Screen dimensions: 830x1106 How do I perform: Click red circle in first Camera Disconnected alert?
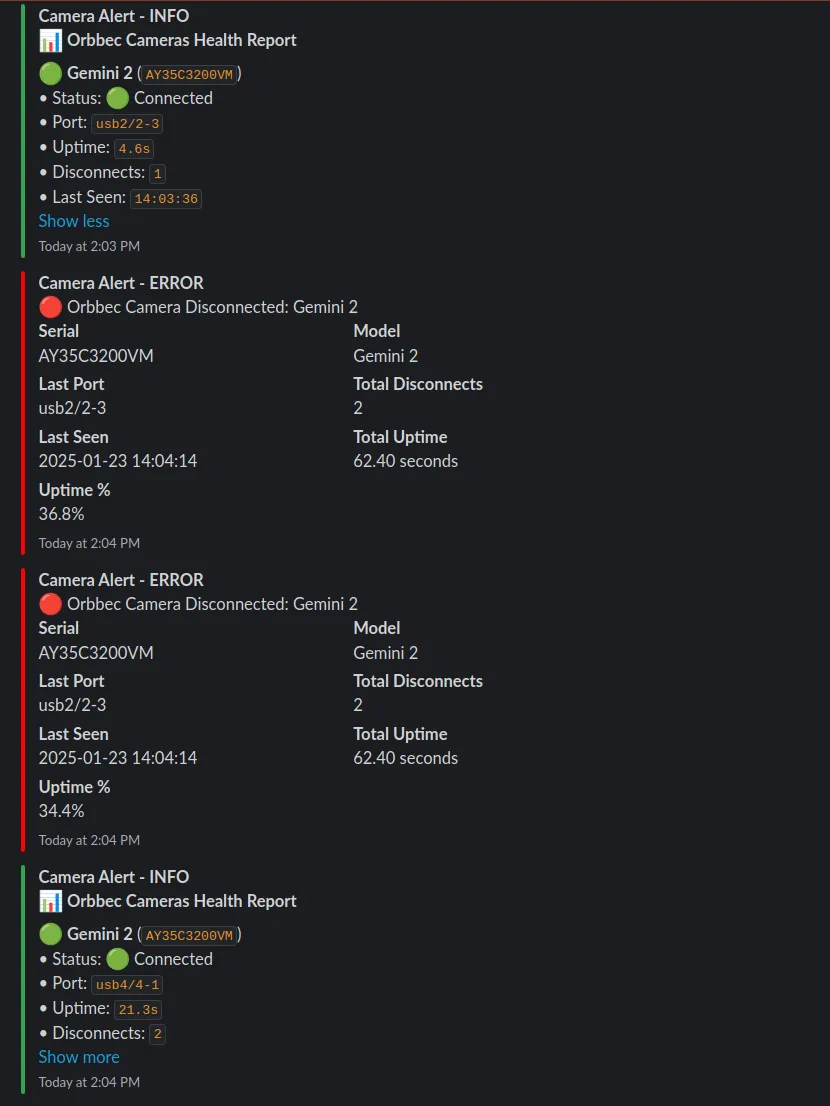50,308
